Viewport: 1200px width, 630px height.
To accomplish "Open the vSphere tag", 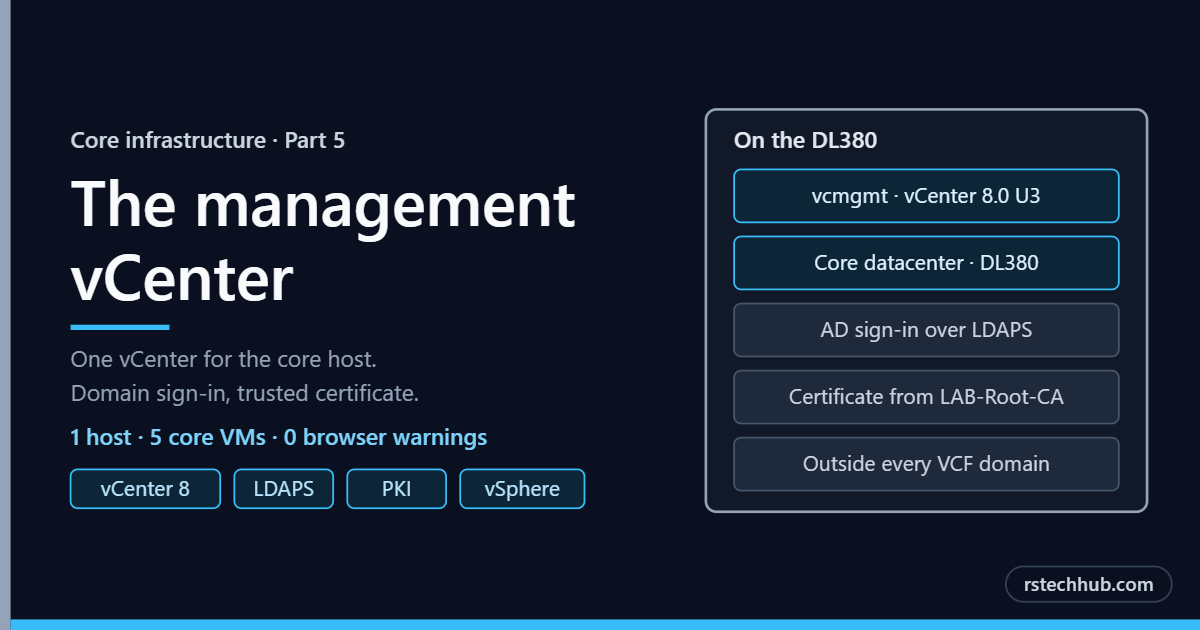I will tap(522, 489).
